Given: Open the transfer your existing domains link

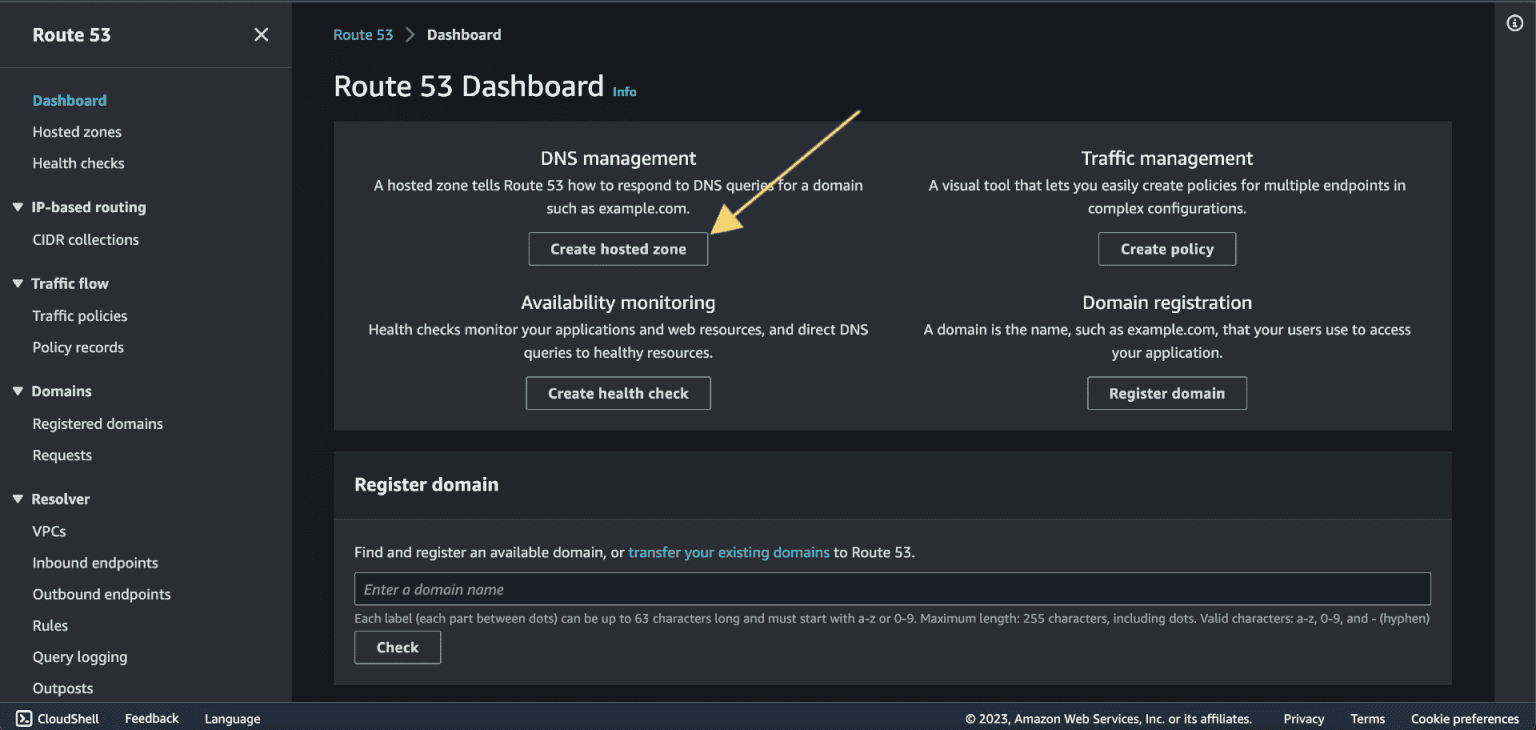Looking at the screenshot, I should pyautogui.click(x=729, y=552).
